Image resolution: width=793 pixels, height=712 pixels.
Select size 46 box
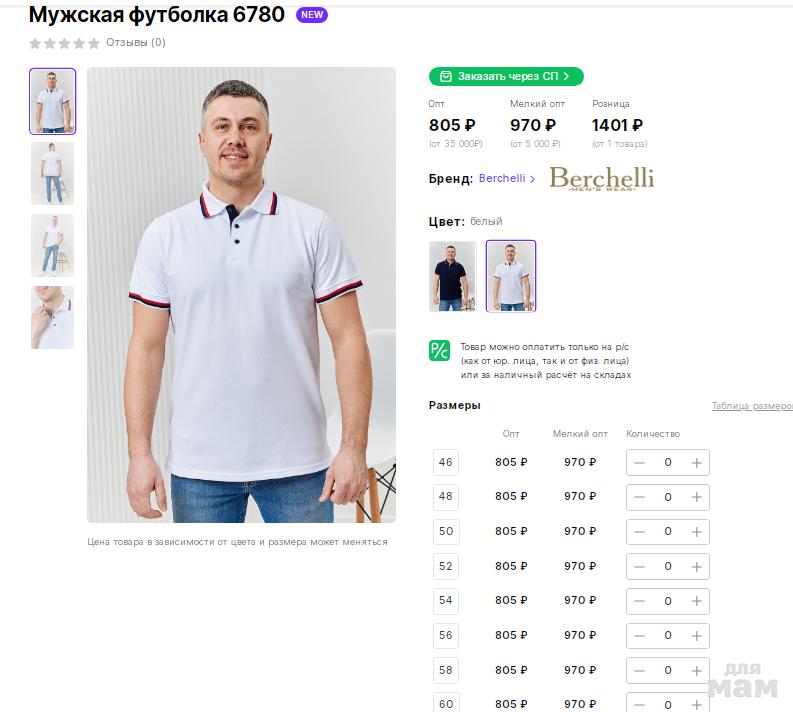[x=446, y=462]
